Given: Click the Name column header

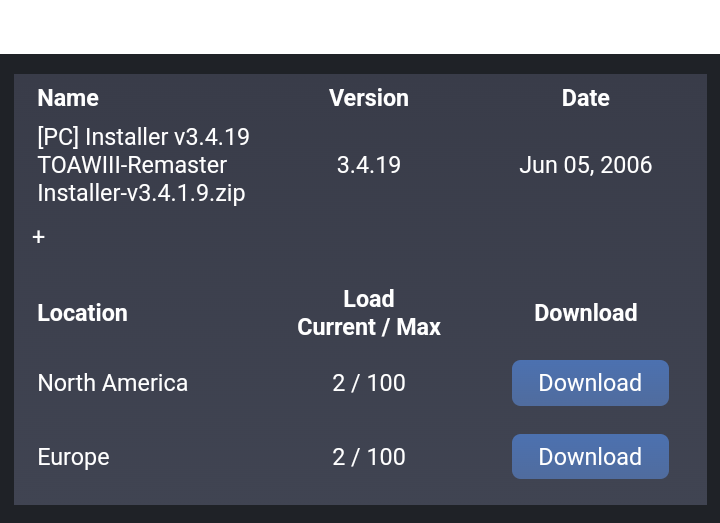Looking at the screenshot, I should (68, 98).
